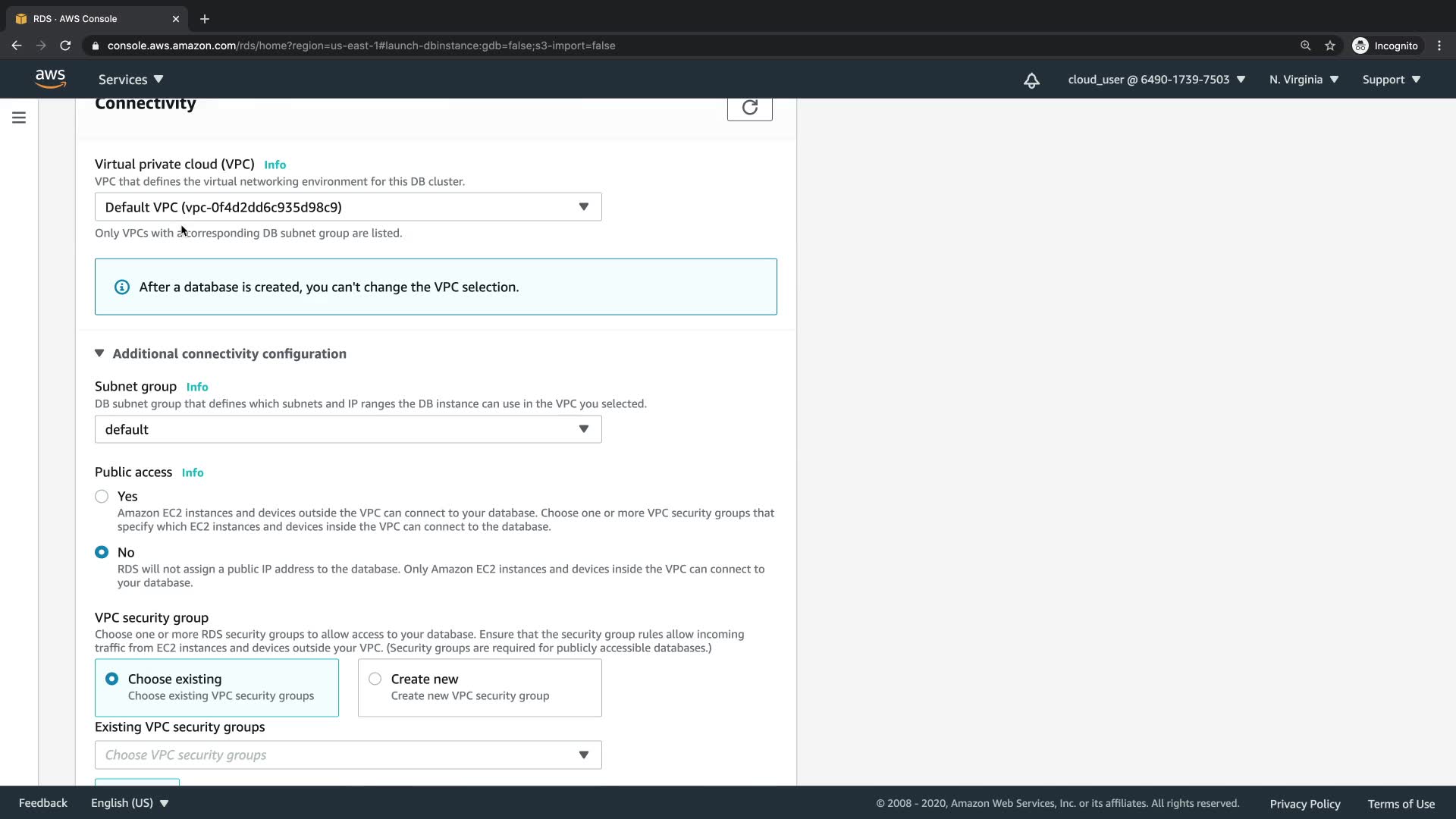The width and height of the screenshot is (1456, 819).
Task: Refresh the Connectivity section with reload icon
Action: click(749, 108)
